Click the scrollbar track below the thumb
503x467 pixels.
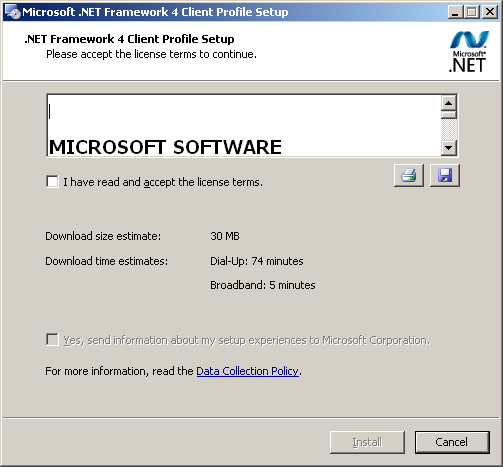449,130
